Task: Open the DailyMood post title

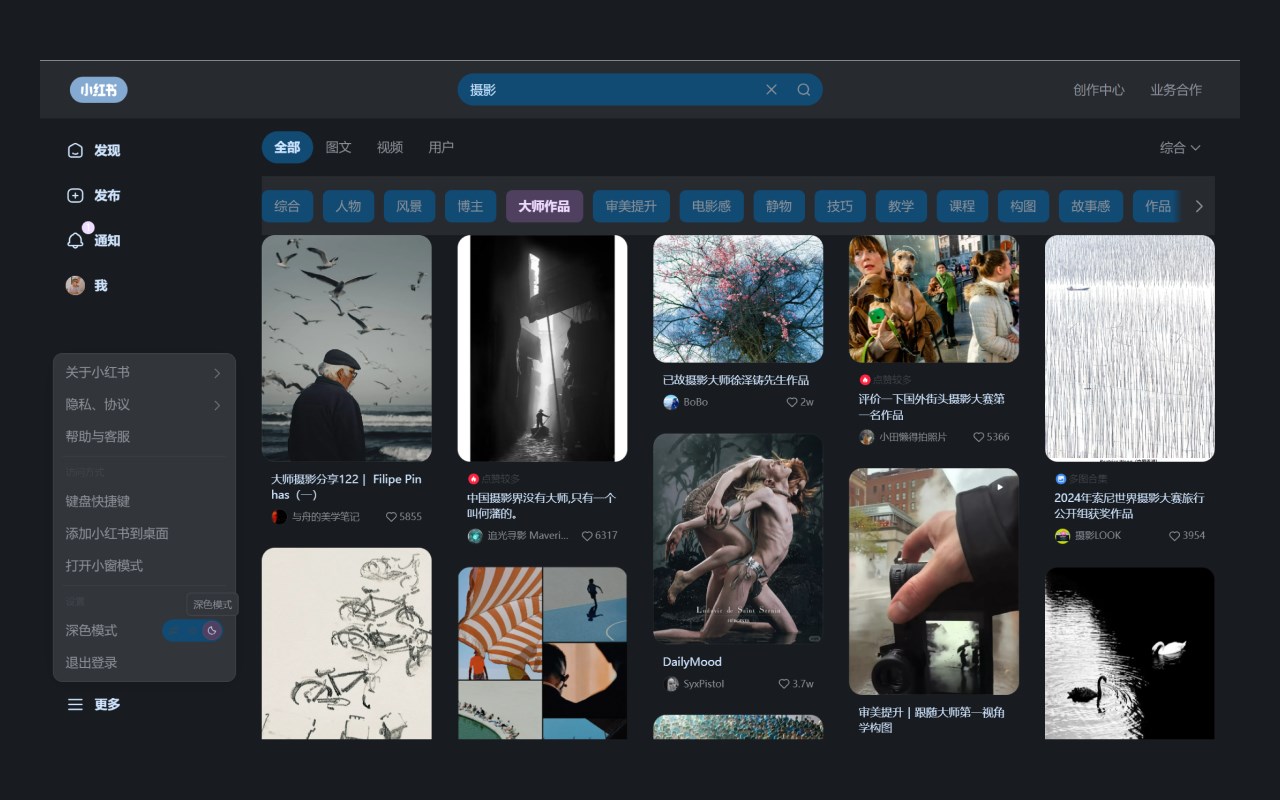Action: tap(692, 662)
